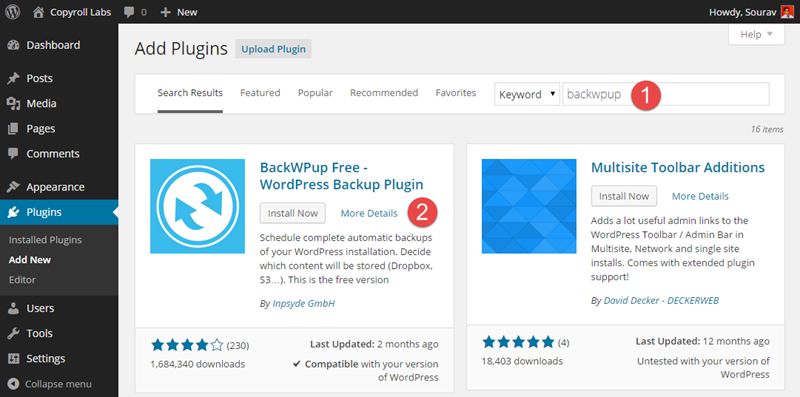Open the comments bubble icon in admin bar
This screenshot has width=800, height=397.
pos(129,12)
